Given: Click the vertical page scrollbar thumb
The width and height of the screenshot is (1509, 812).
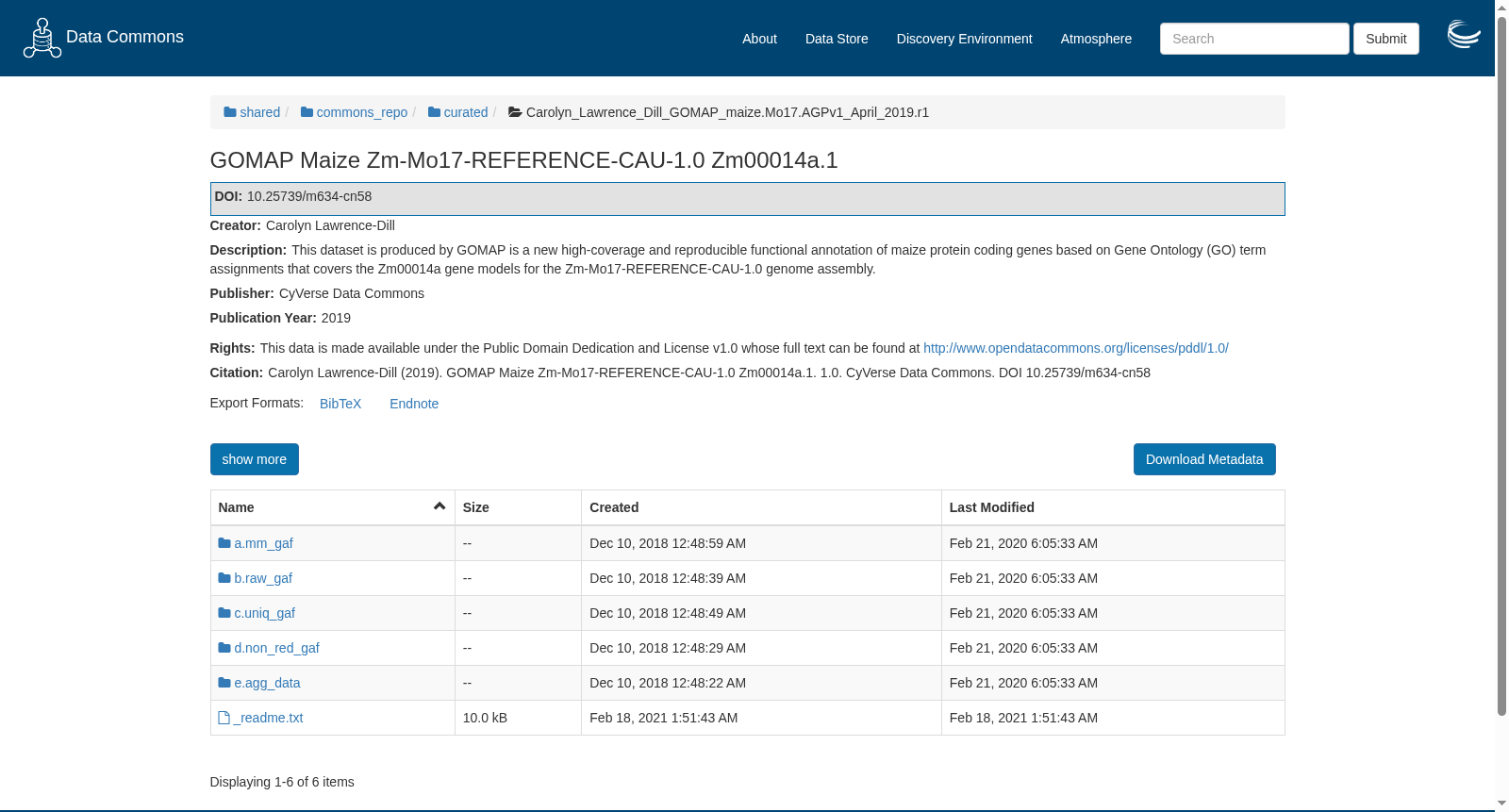Looking at the screenshot, I should 1501,366.
